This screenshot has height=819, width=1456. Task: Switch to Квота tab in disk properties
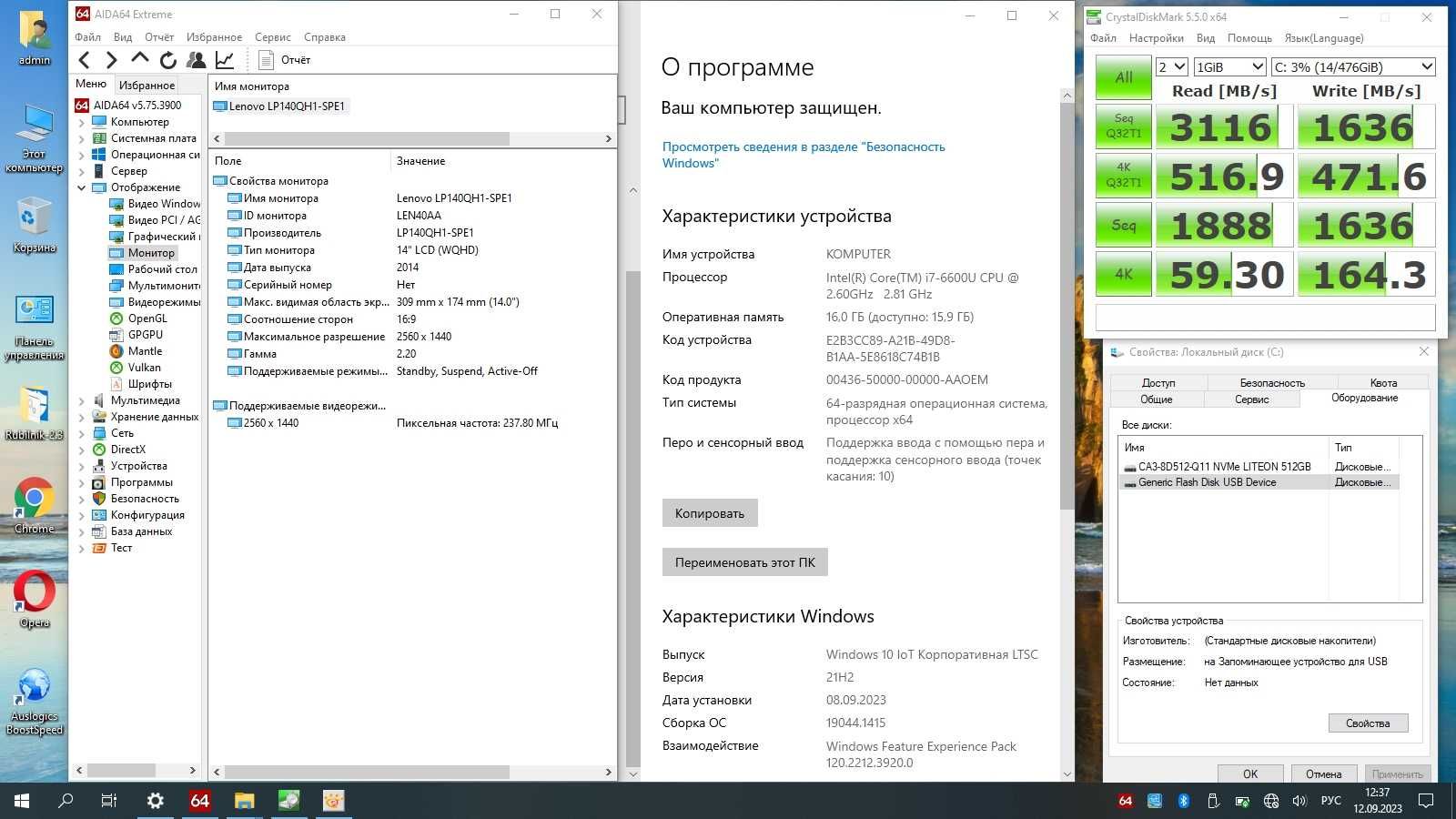pos(1383,382)
